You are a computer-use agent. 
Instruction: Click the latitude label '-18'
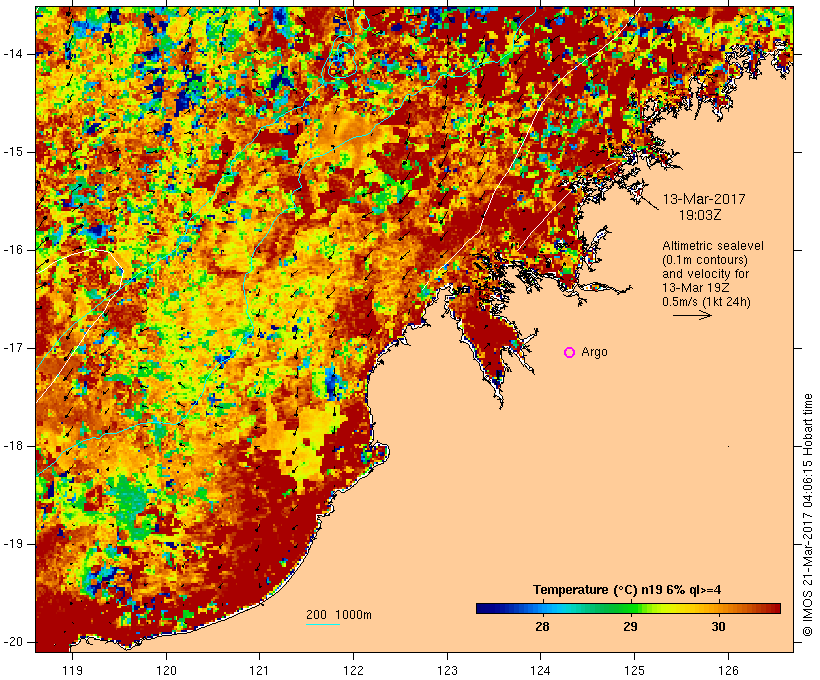pos(12,446)
